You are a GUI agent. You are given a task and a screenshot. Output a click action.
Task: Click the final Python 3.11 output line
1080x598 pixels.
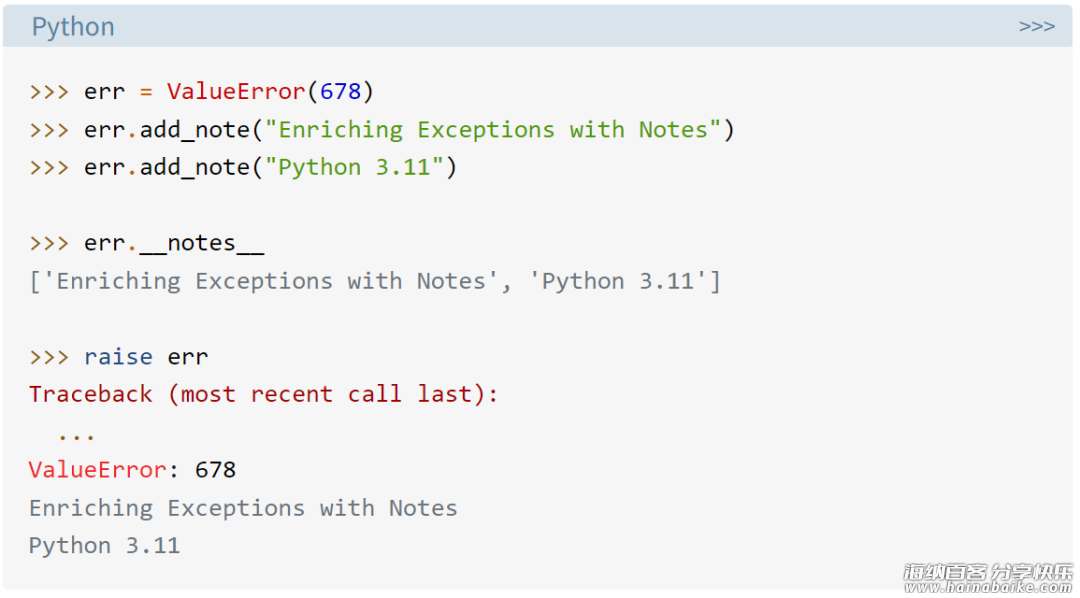point(104,546)
